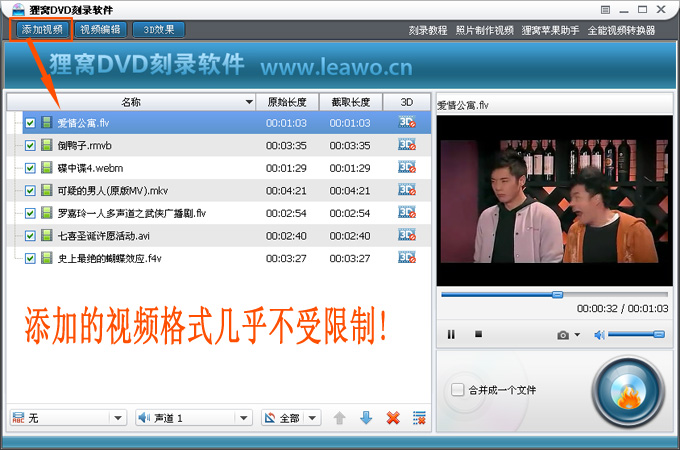Open the 全能视频转换器 link

click(x=621, y=30)
